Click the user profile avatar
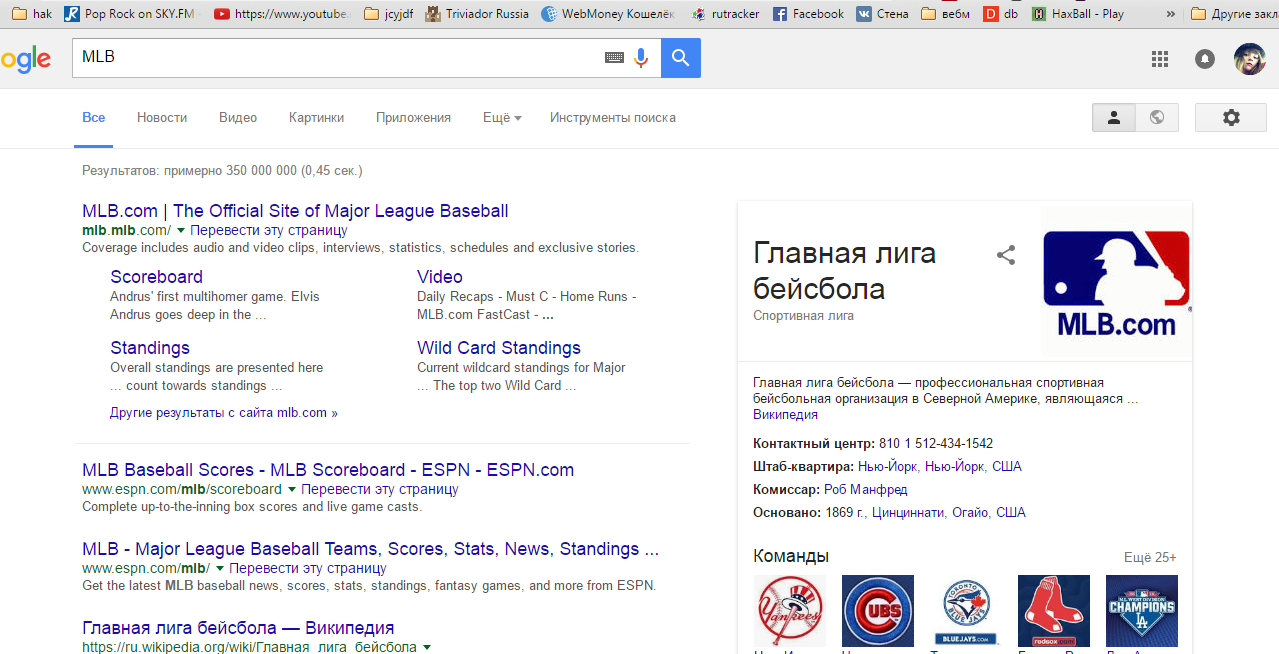 click(x=1249, y=59)
